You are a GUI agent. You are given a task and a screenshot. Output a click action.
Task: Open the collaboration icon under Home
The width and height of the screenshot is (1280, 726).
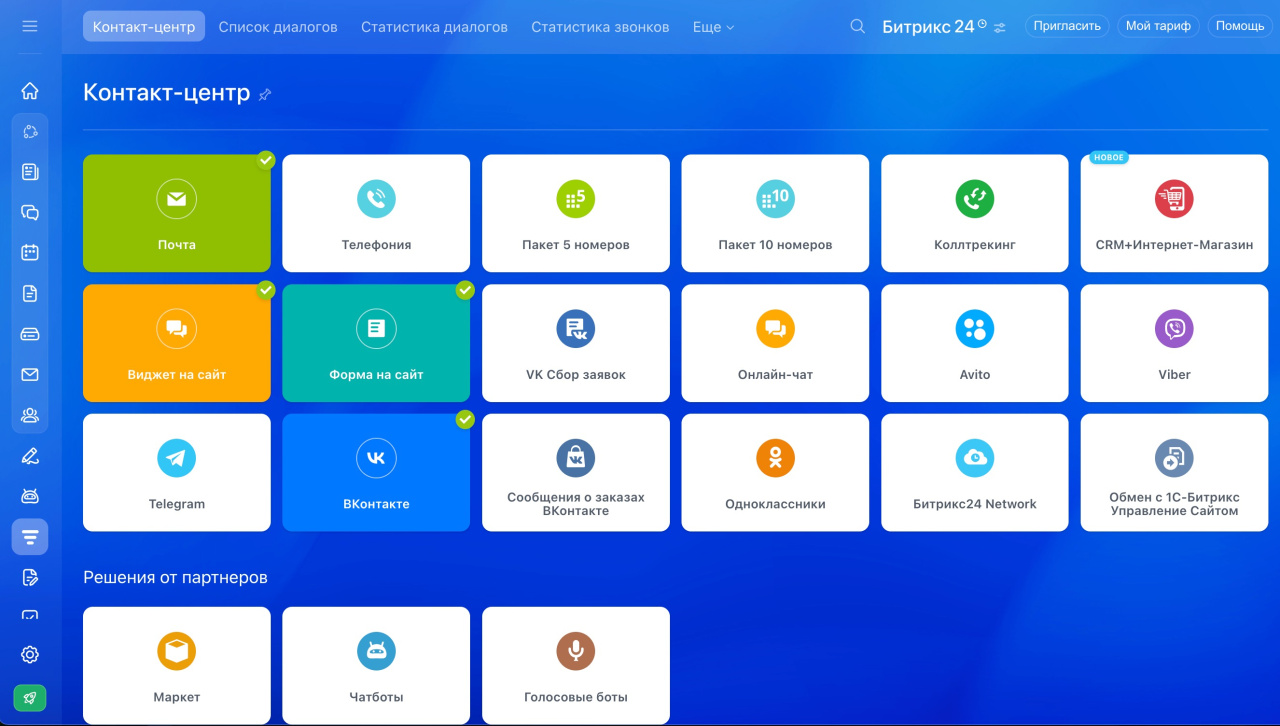point(30,132)
